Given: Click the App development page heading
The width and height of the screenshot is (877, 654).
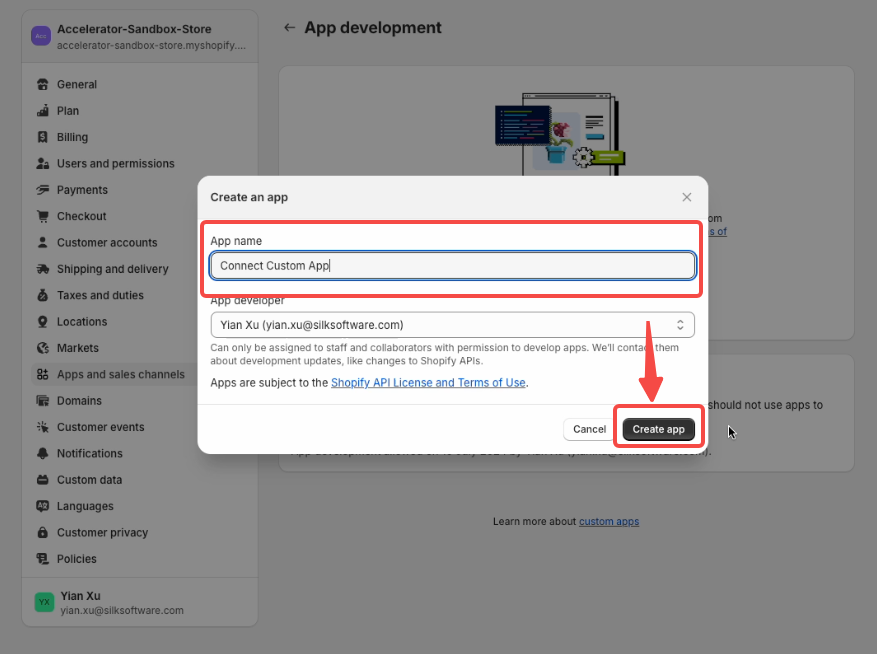Looking at the screenshot, I should pos(373,27).
